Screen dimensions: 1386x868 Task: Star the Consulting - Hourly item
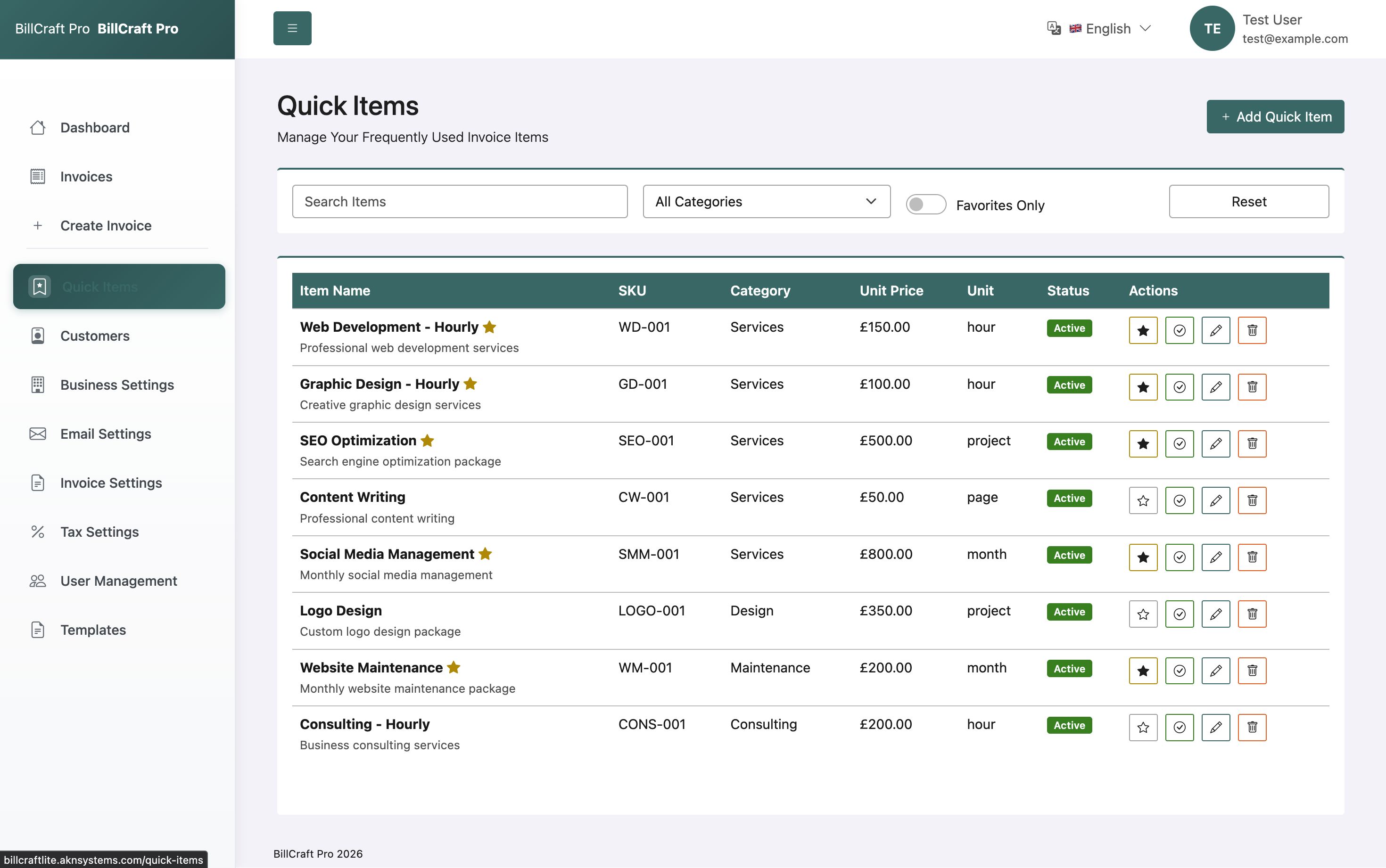(x=1143, y=728)
